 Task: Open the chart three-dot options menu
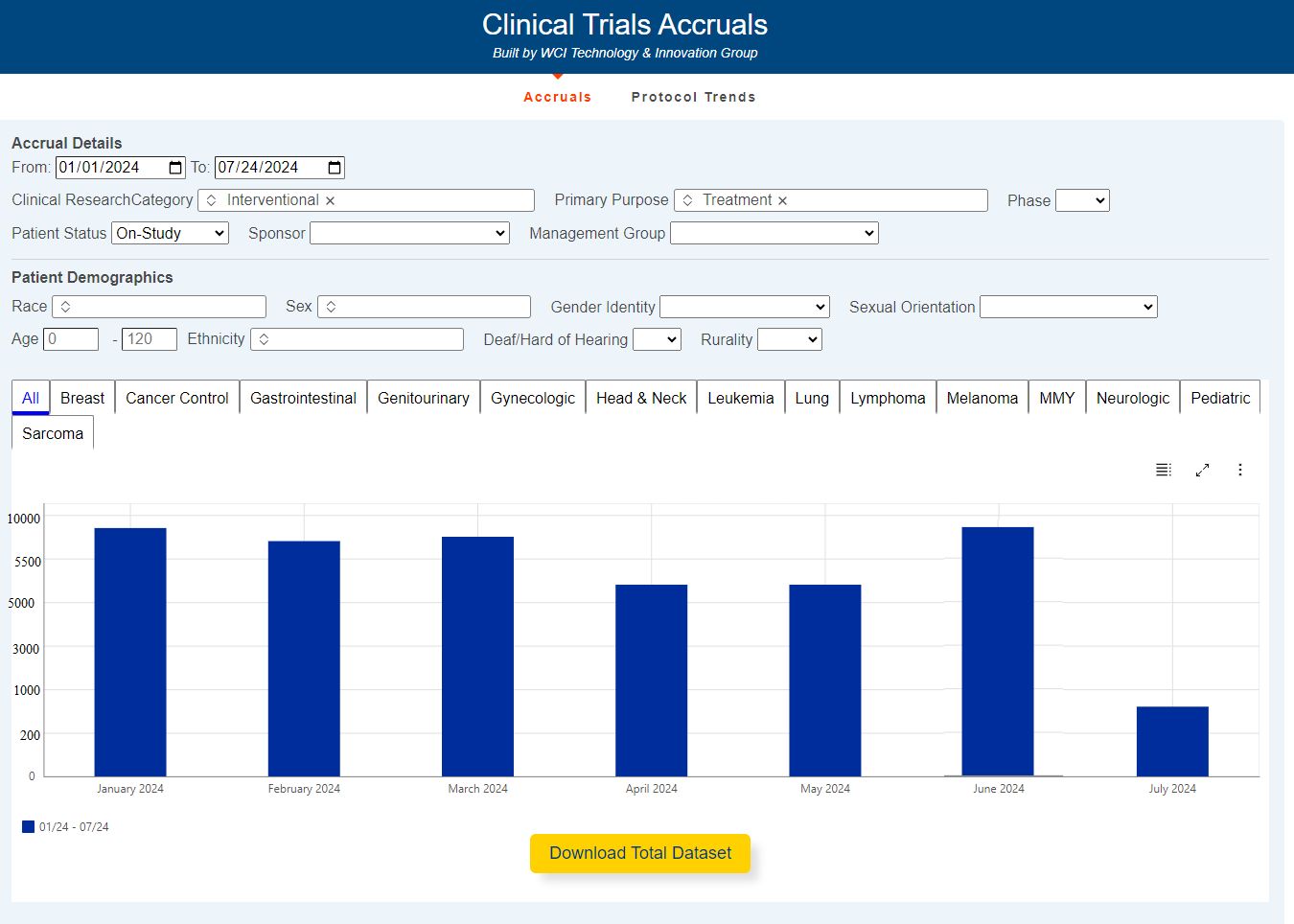1240,470
